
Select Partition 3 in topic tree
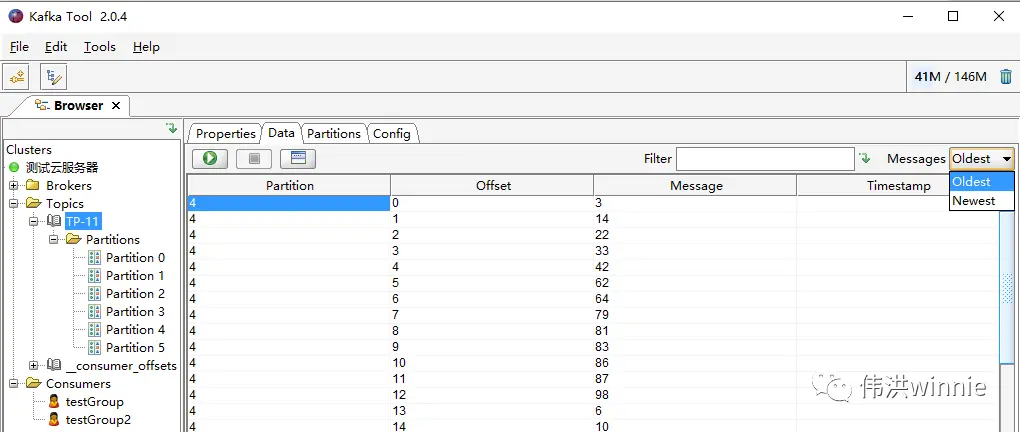tap(135, 312)
